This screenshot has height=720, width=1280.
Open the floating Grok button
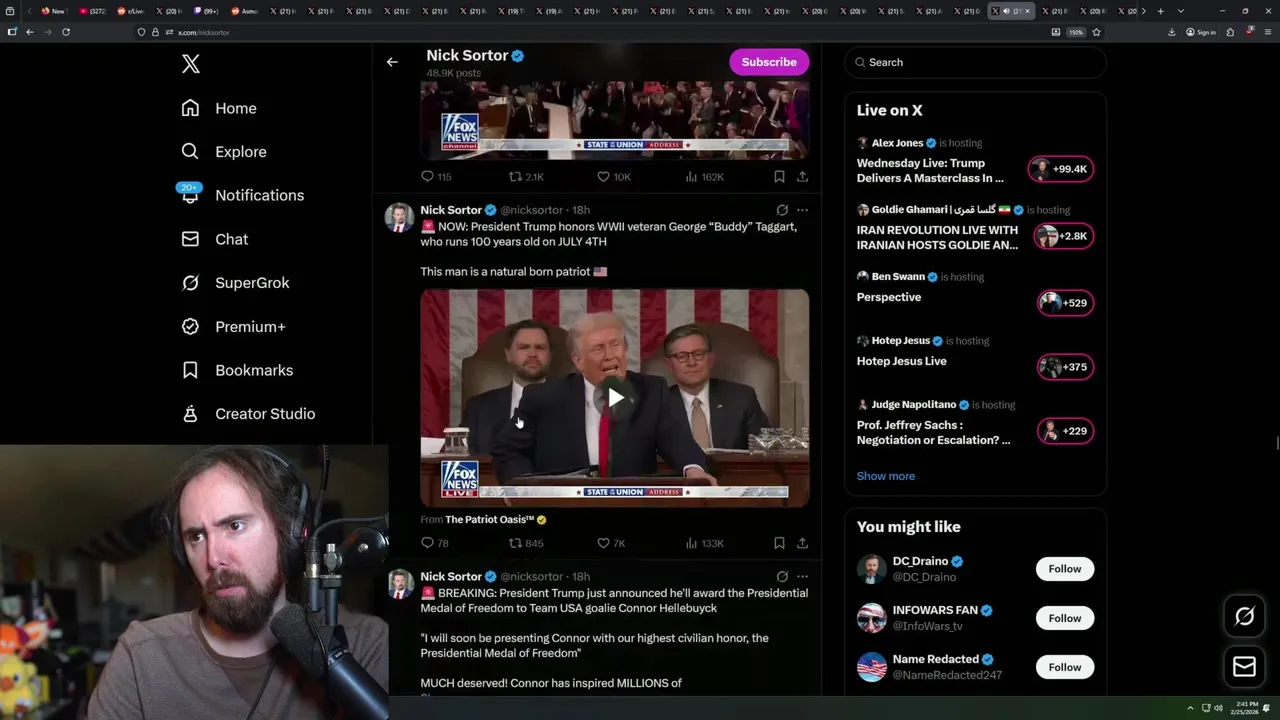(1244, 617)
